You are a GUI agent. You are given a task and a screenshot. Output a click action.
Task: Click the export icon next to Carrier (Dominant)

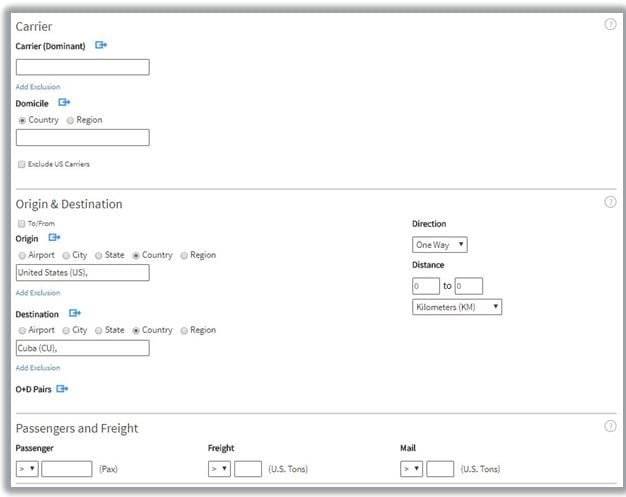(x=101, y=45)
